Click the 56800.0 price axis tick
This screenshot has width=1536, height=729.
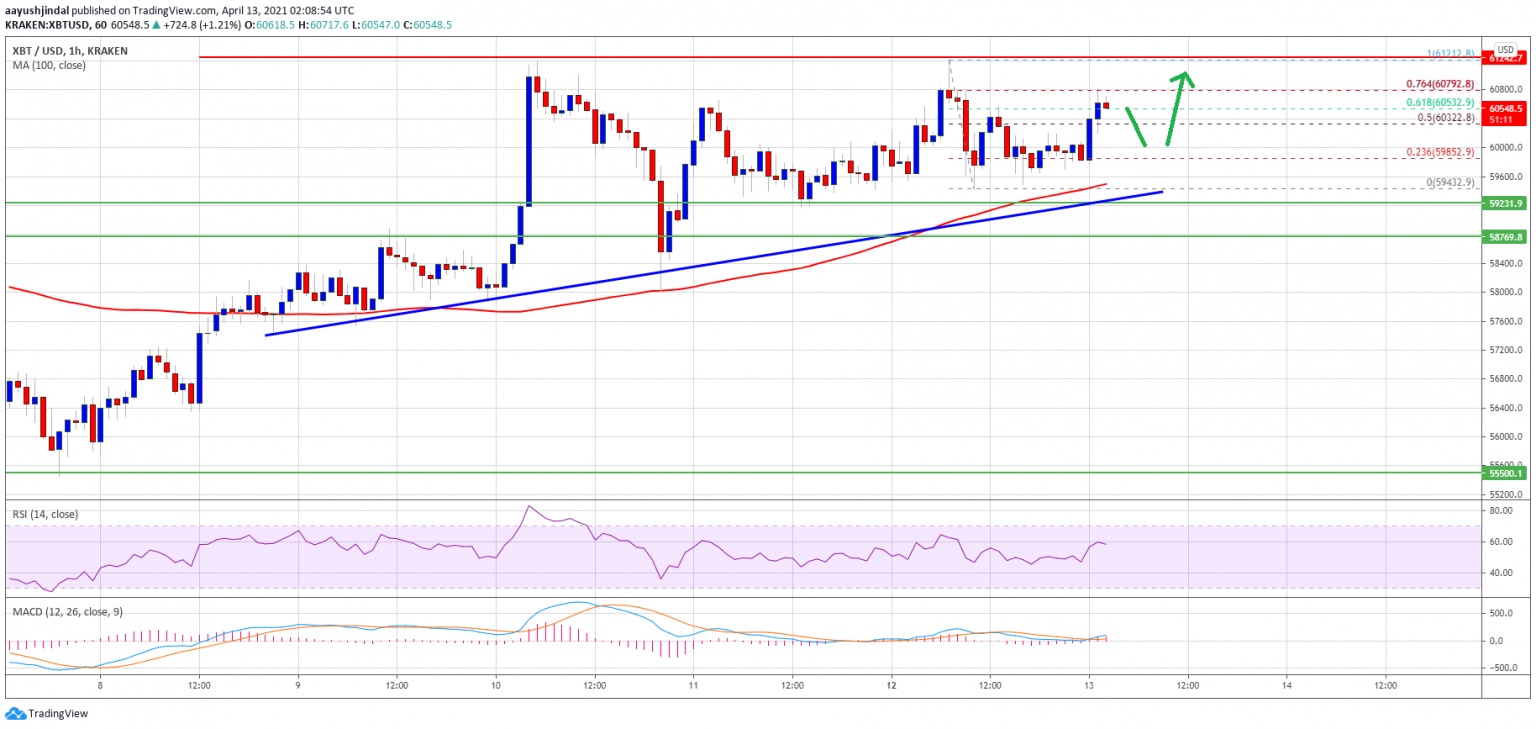pyautogui.click(x=1506, y=379)
